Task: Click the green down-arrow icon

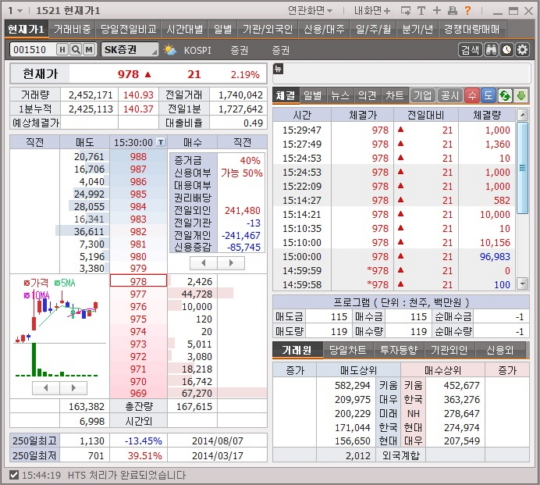Action: click(x=521, y=95)
